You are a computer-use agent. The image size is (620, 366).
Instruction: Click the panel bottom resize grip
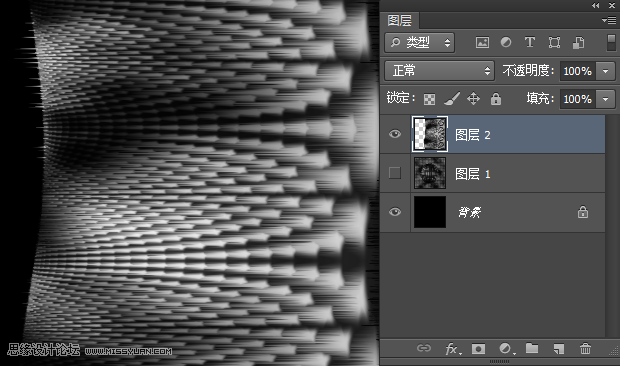click(x=499, y=361)
